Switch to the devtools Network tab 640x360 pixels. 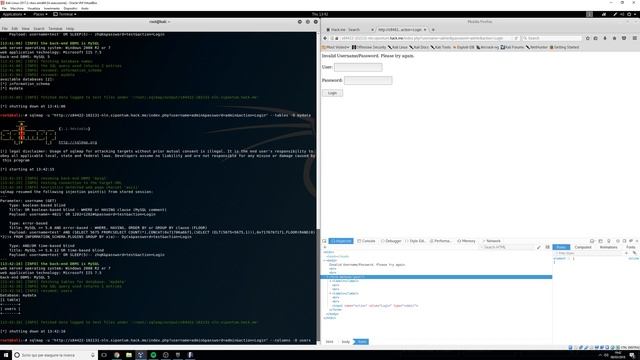coord(491,241)
